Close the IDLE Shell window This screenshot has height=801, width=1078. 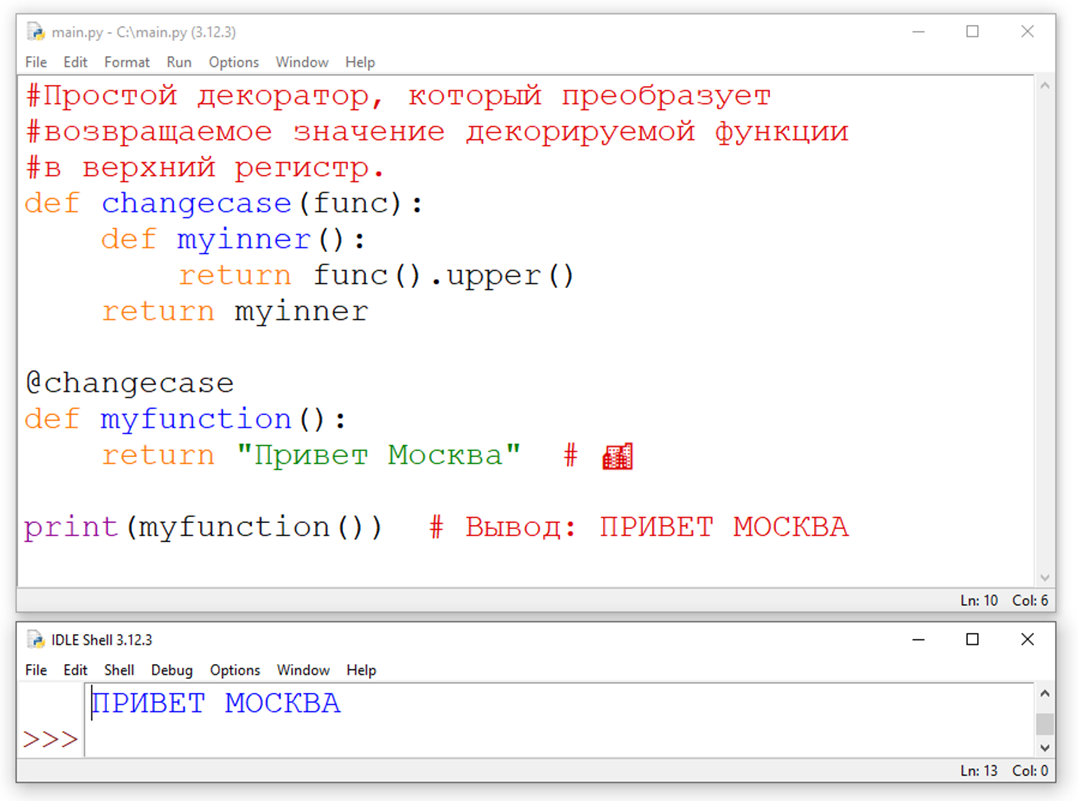tap(1027, 639)
